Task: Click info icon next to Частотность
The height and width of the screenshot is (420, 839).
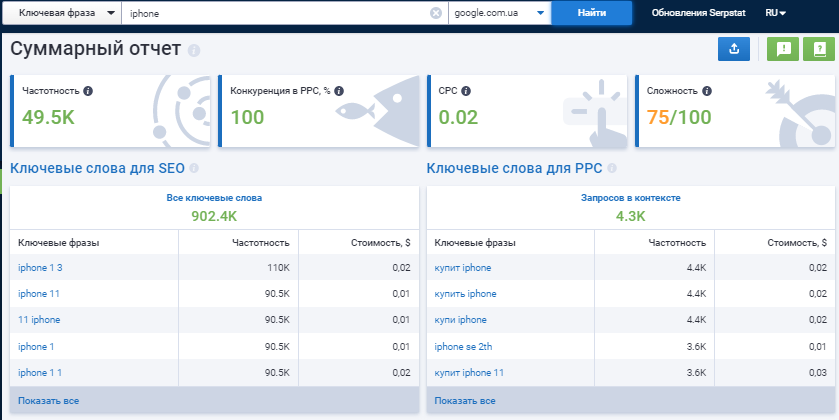Action: [x=88, y=91]
